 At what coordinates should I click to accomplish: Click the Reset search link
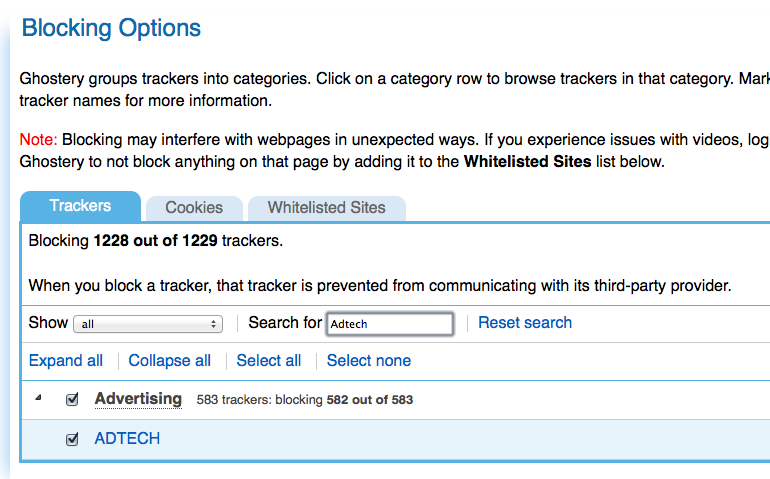[525, 322]
